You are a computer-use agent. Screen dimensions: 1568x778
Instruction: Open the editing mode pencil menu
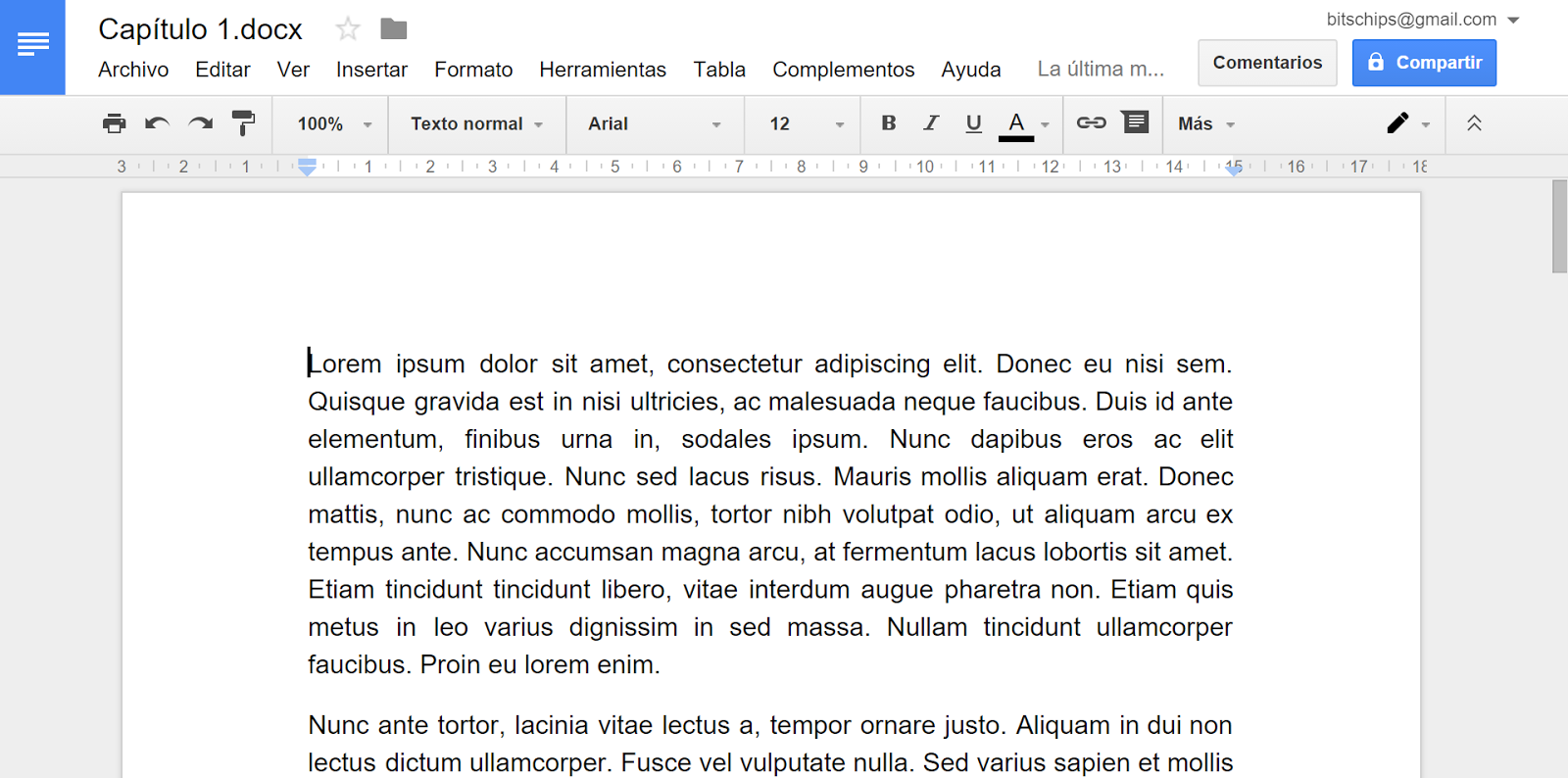pyautogui.click(x=1398, y=123)
